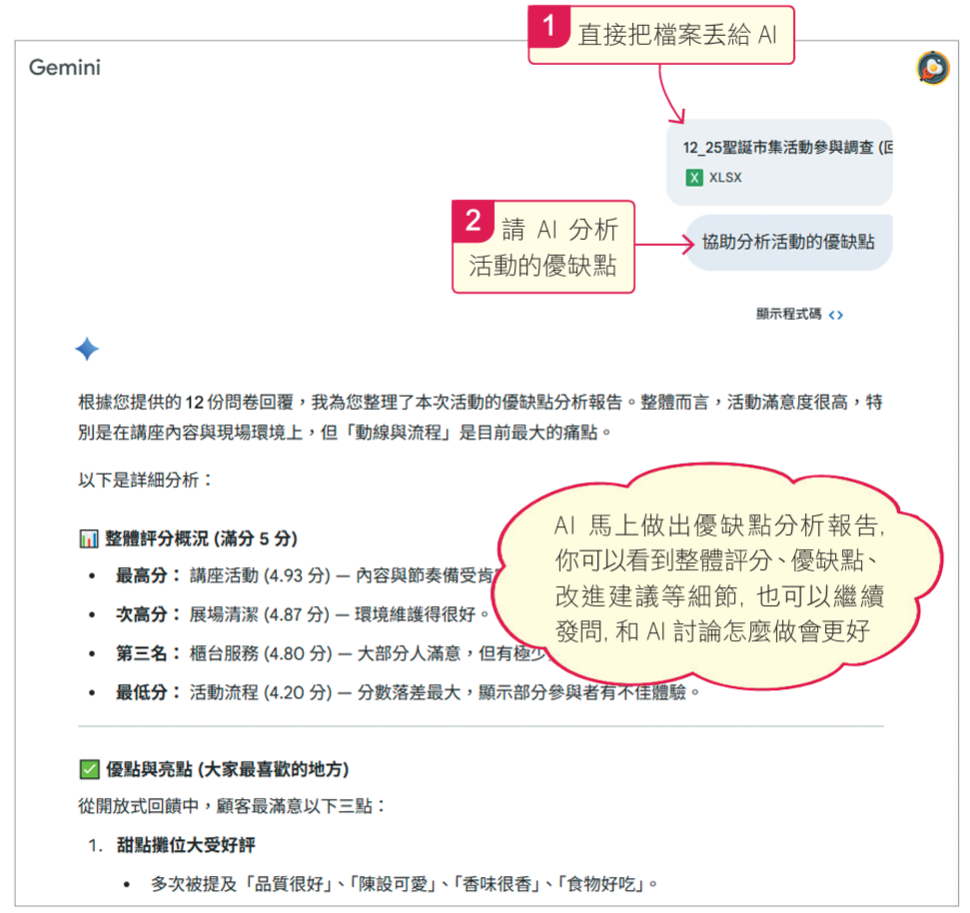Viewport: 970px width, 913px height.
Task: Click the 最高分 講座活動 bullet item
Action: point(300,576)
